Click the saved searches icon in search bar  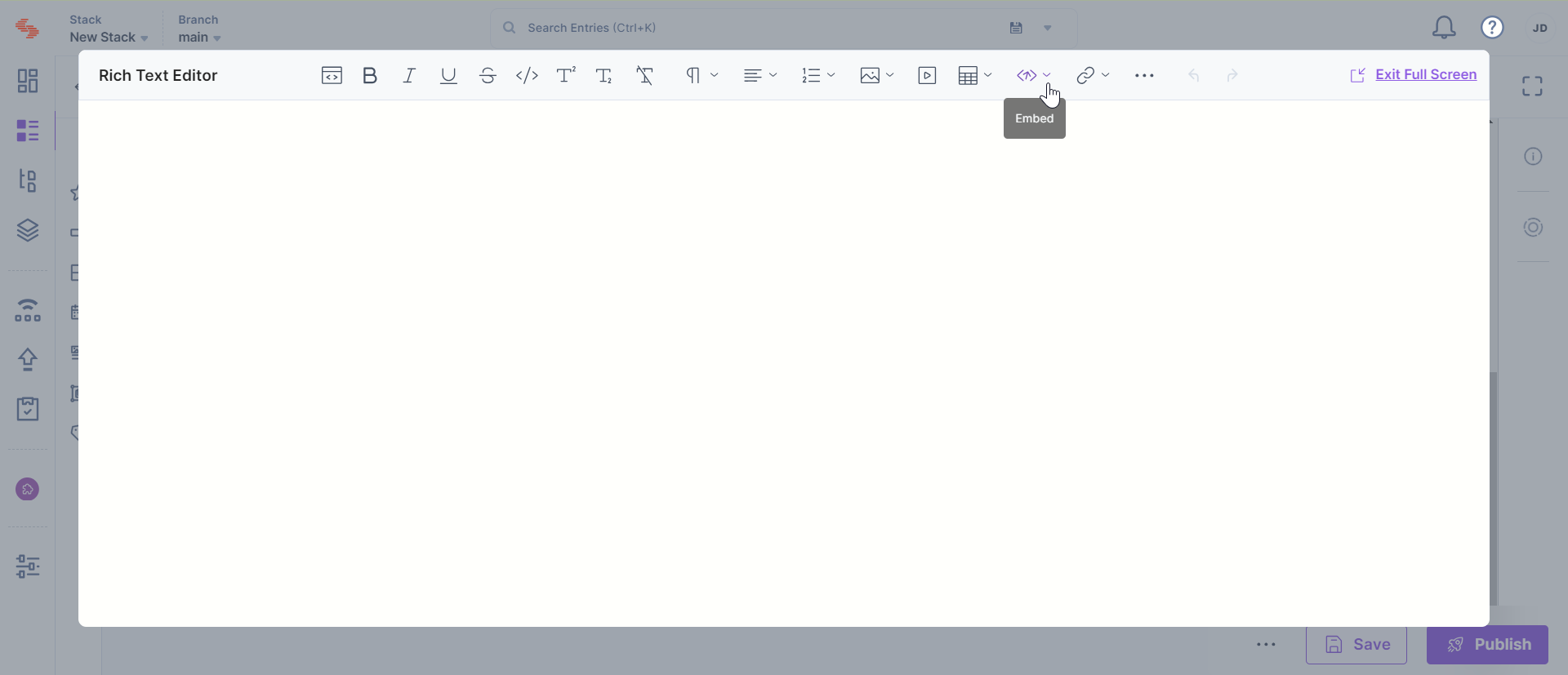pos(1016,28)
